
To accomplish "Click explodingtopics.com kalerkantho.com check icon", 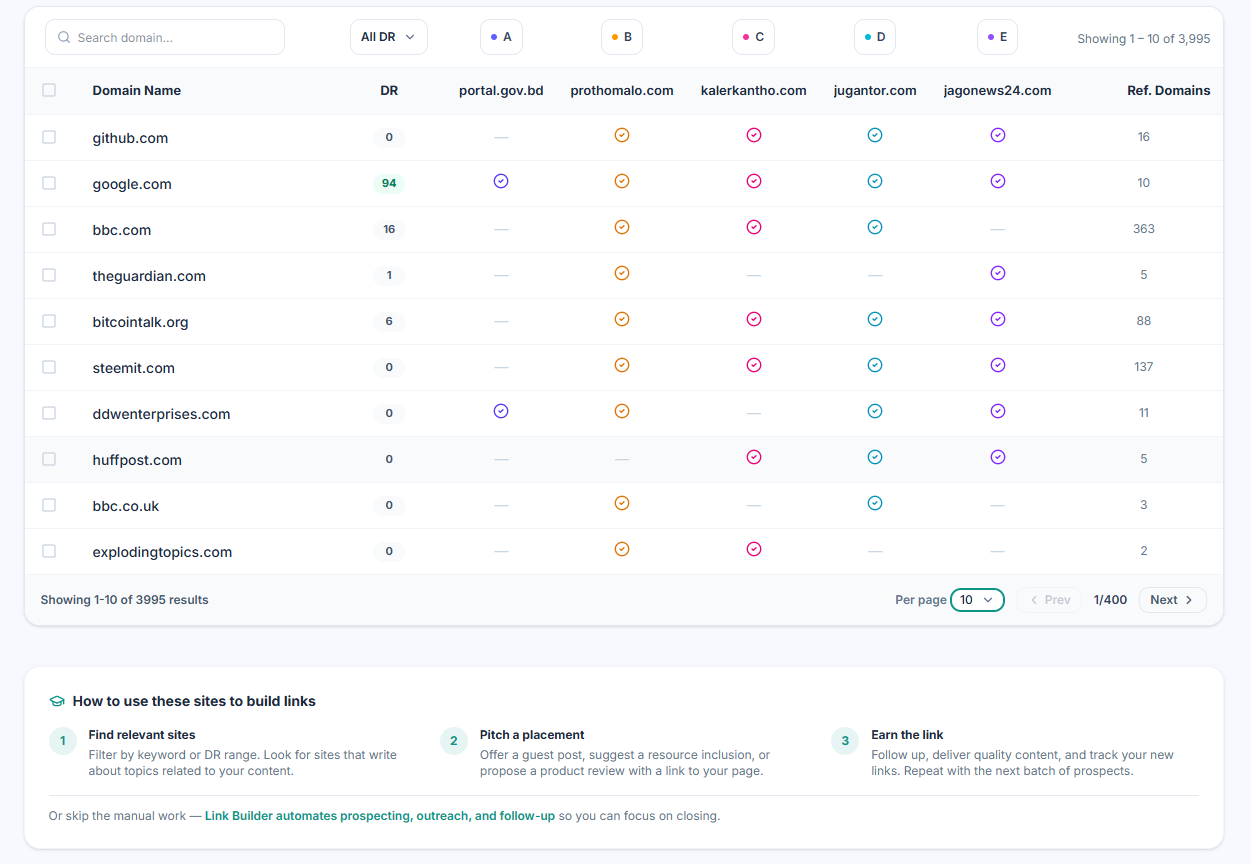I will click(x=754, y=549).
